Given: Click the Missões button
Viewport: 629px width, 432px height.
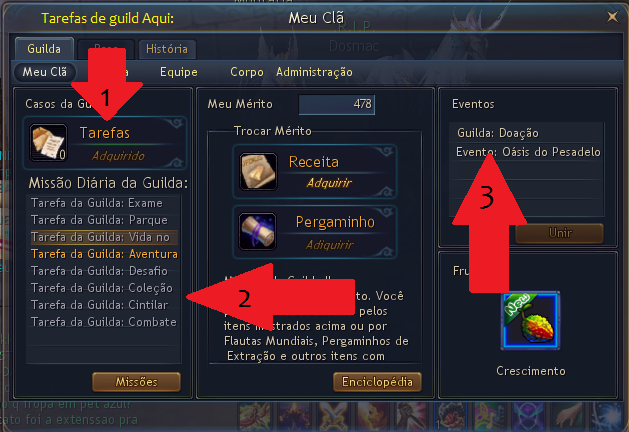Looking at the screenshot, I should [136, 381].
